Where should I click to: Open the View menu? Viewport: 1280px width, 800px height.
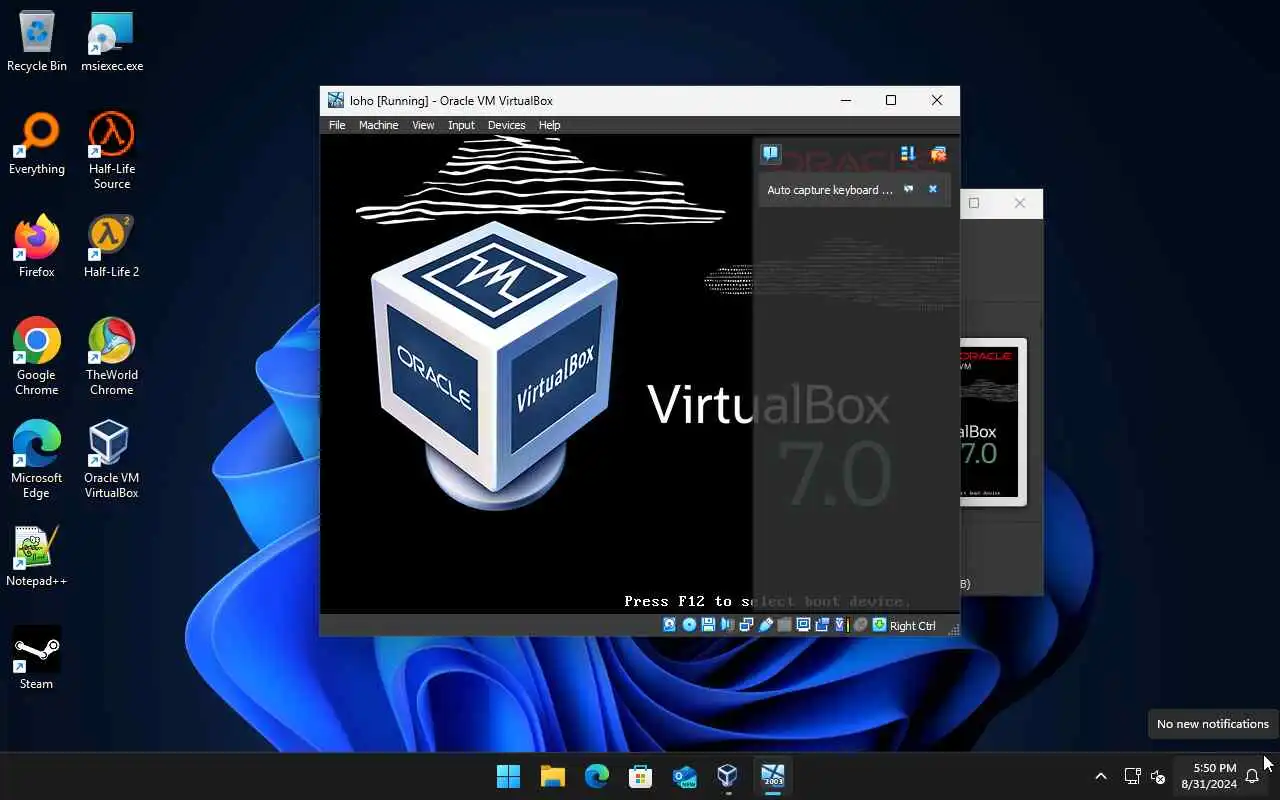pyautogui.click(x=423, y=125)
